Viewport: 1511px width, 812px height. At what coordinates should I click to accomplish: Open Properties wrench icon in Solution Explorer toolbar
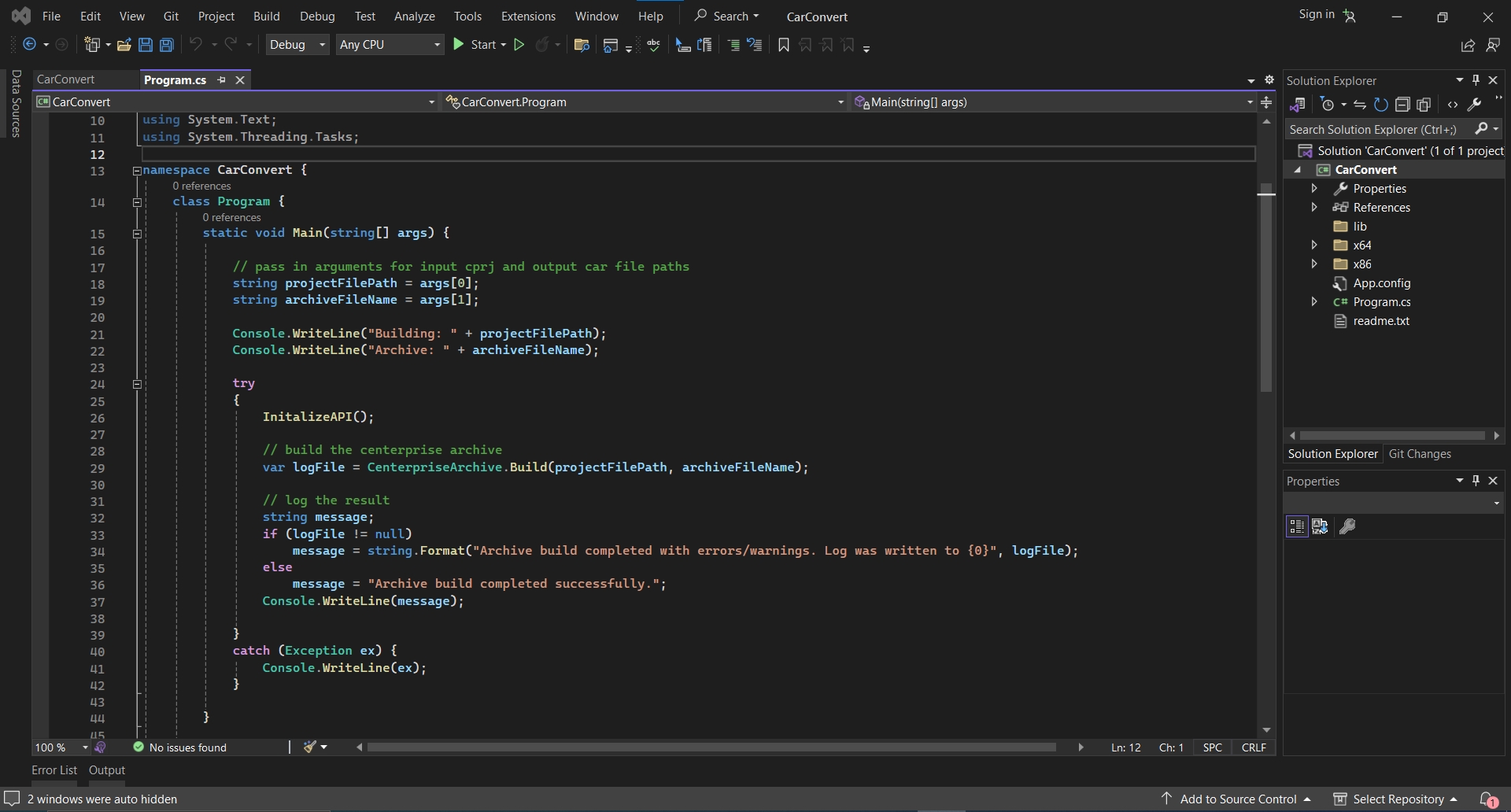1474,105
